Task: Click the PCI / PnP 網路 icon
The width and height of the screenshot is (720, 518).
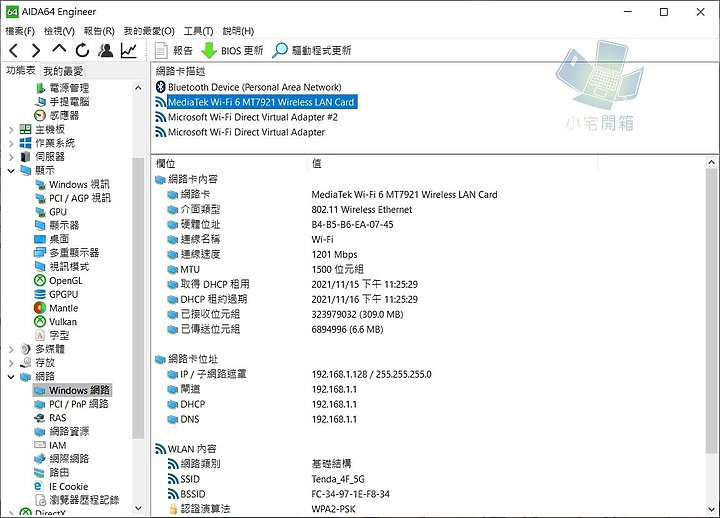Action: click(40, 404)
